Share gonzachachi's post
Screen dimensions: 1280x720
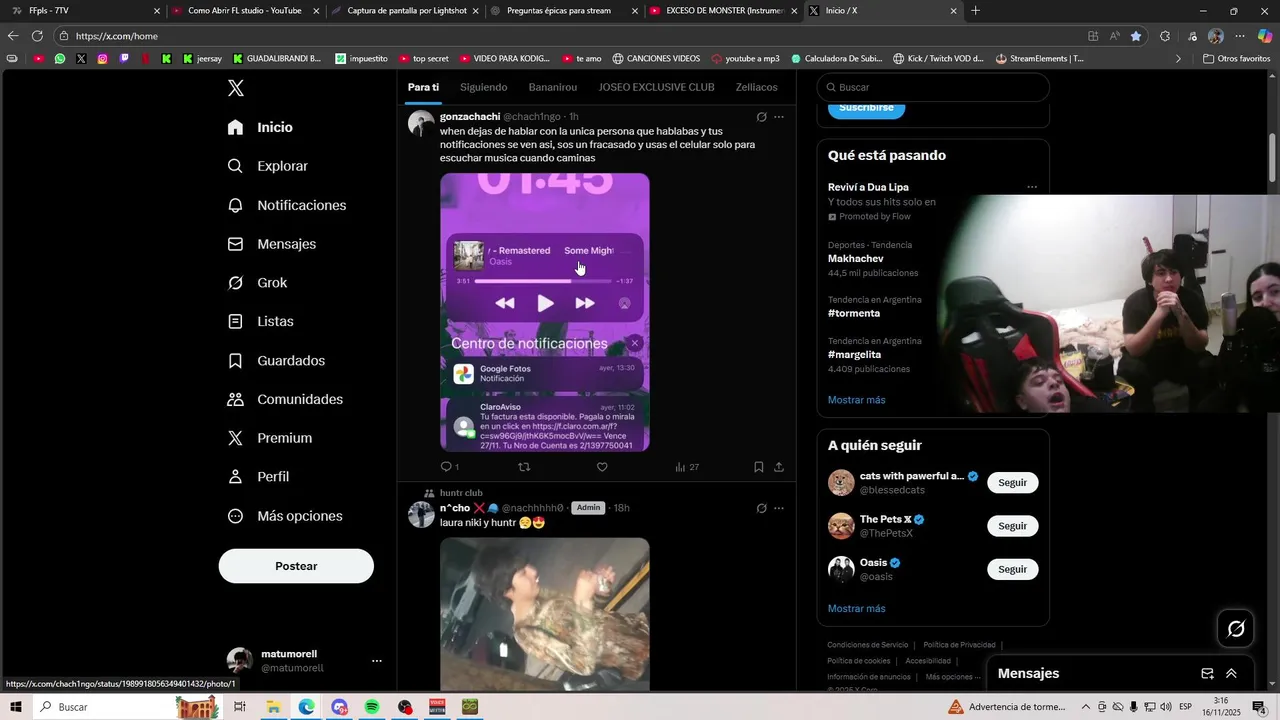pyautogui.click(x=779, y=467)
